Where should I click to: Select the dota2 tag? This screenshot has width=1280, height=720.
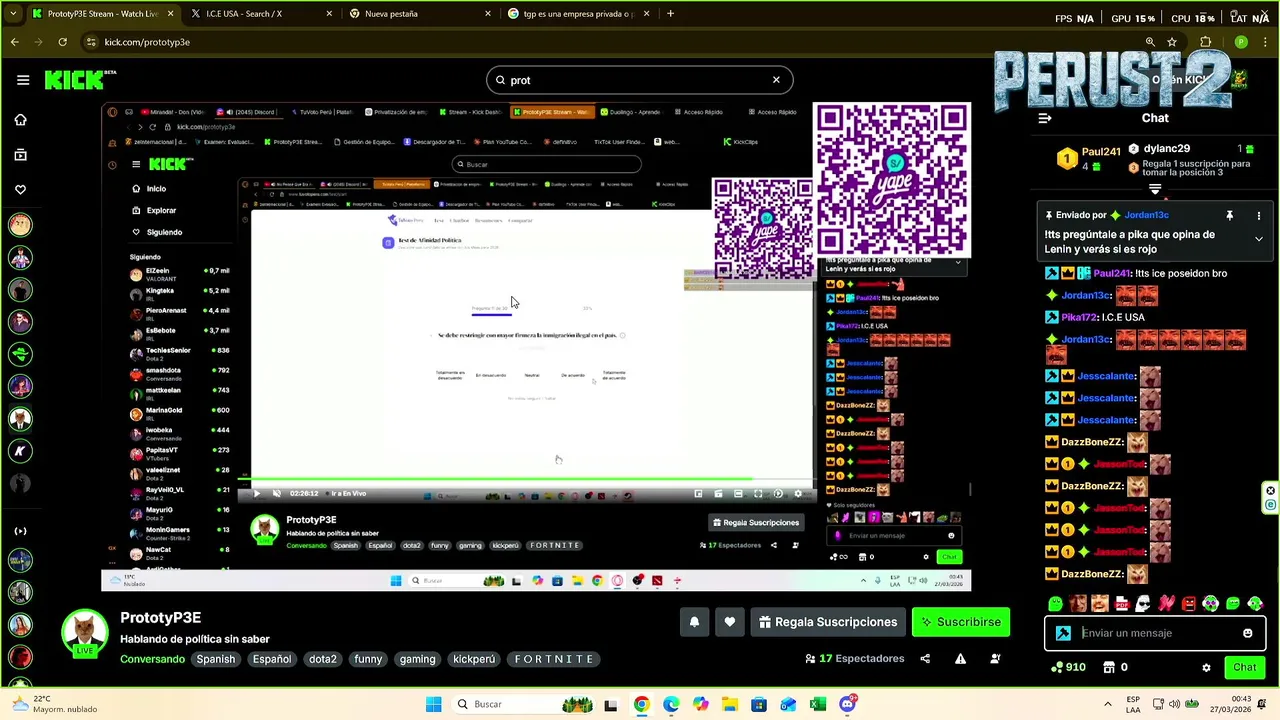click(x=323, y=659)
